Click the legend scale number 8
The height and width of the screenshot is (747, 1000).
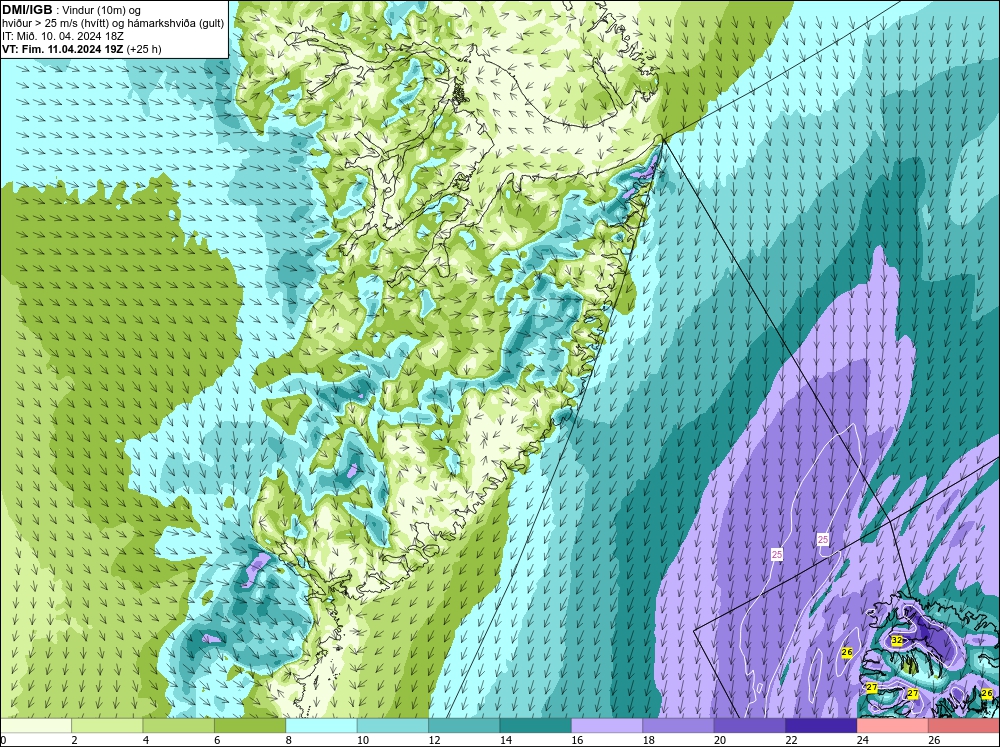coord(289,740)
